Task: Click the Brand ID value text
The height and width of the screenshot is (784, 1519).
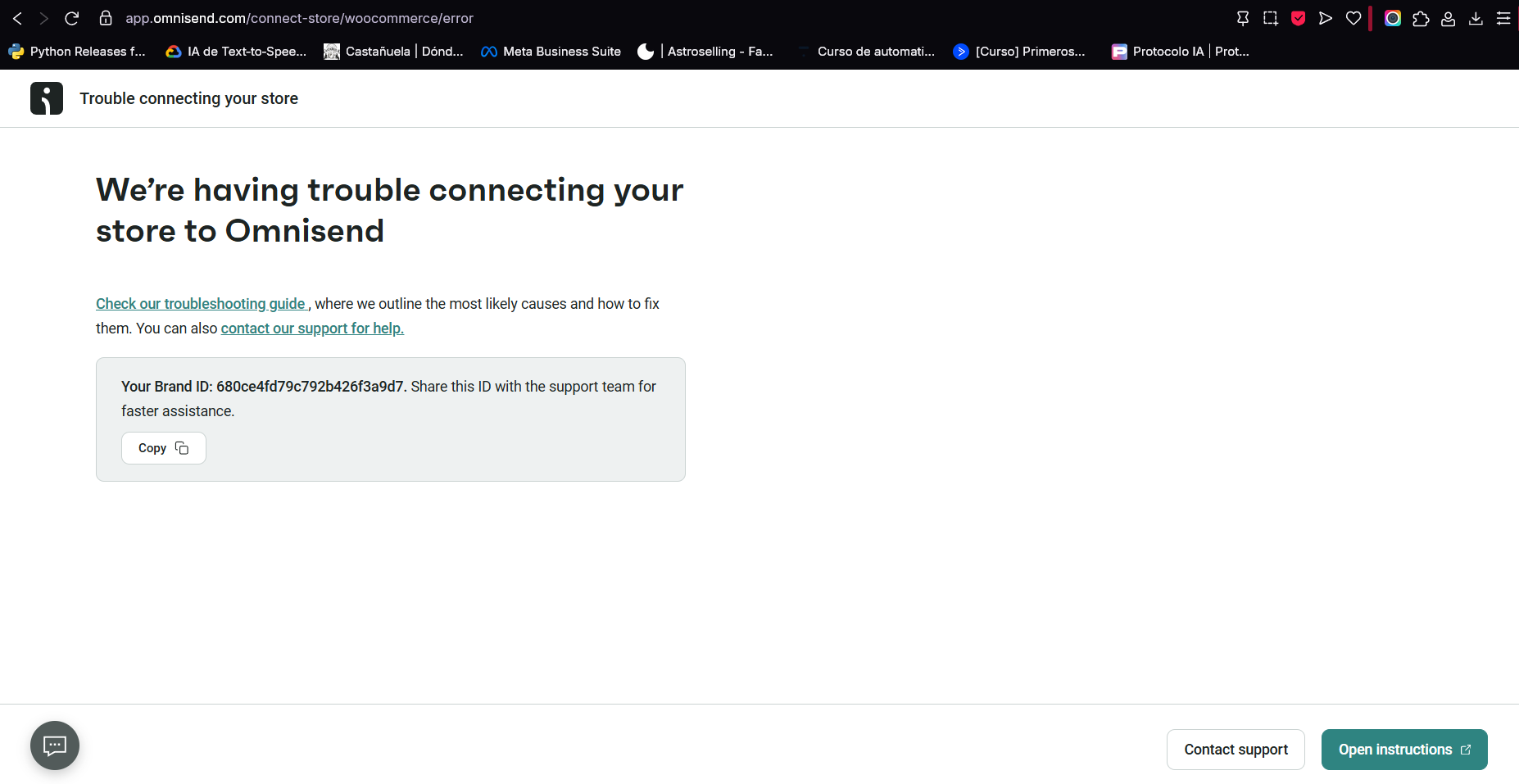Action: click(311, 387)
